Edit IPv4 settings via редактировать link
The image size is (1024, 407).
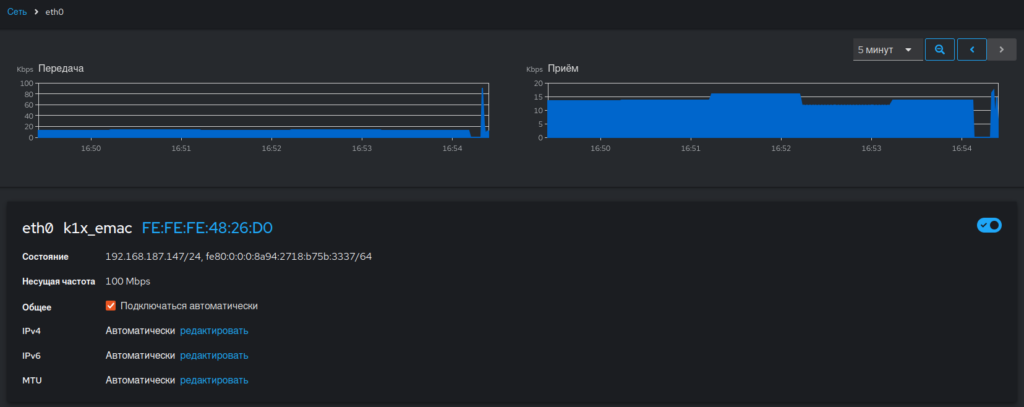click(214, 331)
